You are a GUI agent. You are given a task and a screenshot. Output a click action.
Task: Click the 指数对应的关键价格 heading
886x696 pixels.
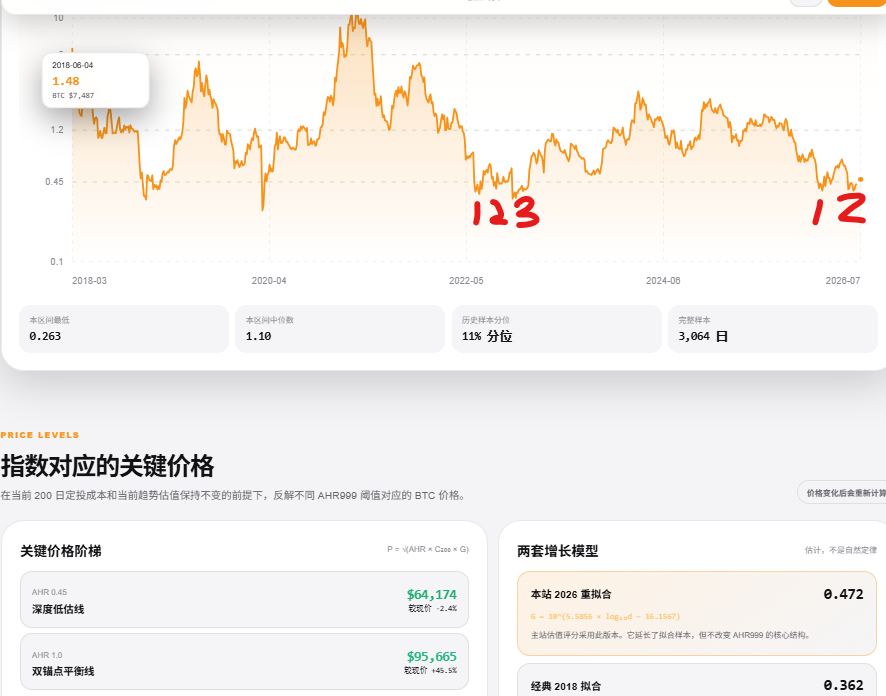pos(107,466)
